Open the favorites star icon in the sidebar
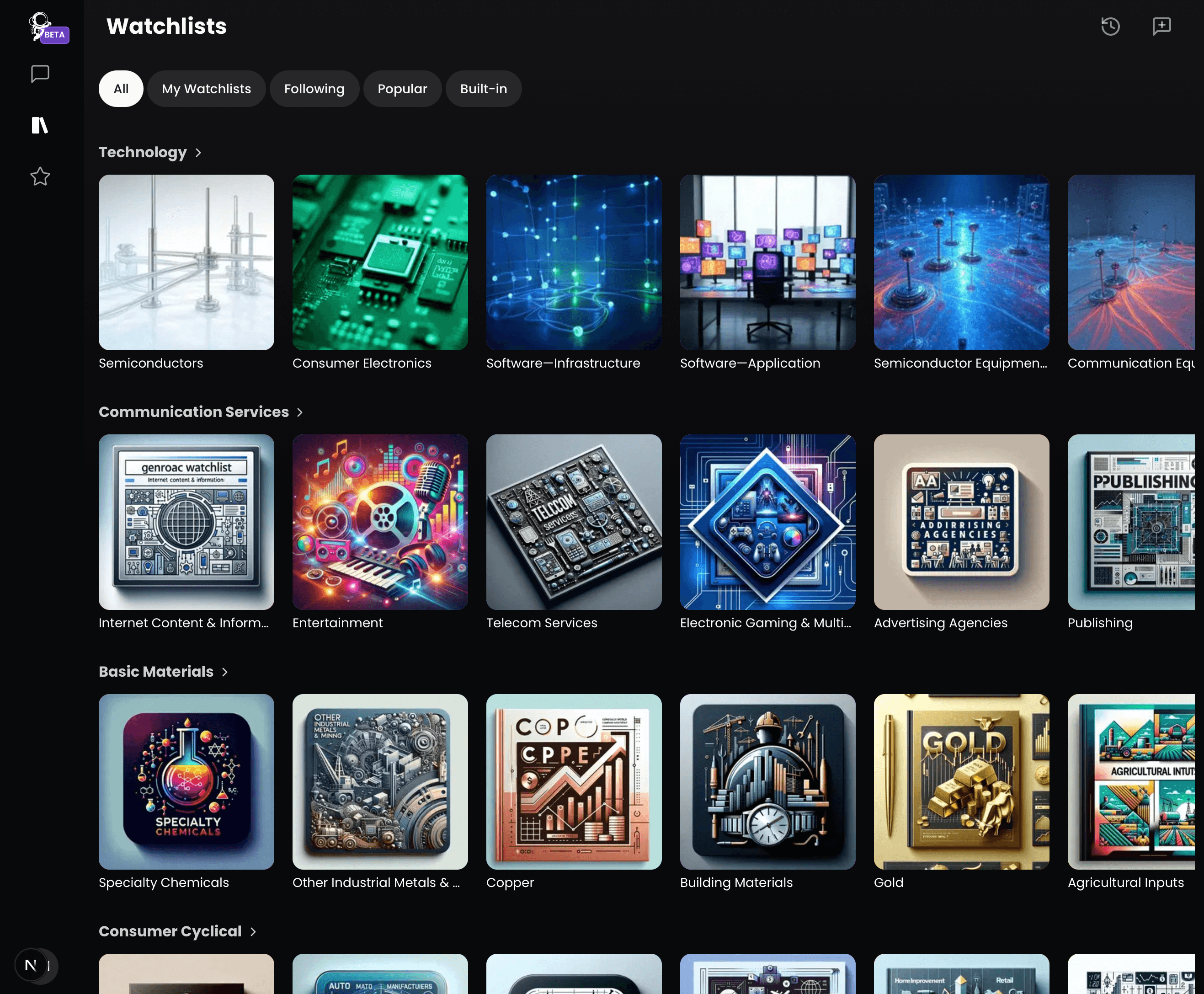This screenshot has height=994, width=1204. click(39, 176)
